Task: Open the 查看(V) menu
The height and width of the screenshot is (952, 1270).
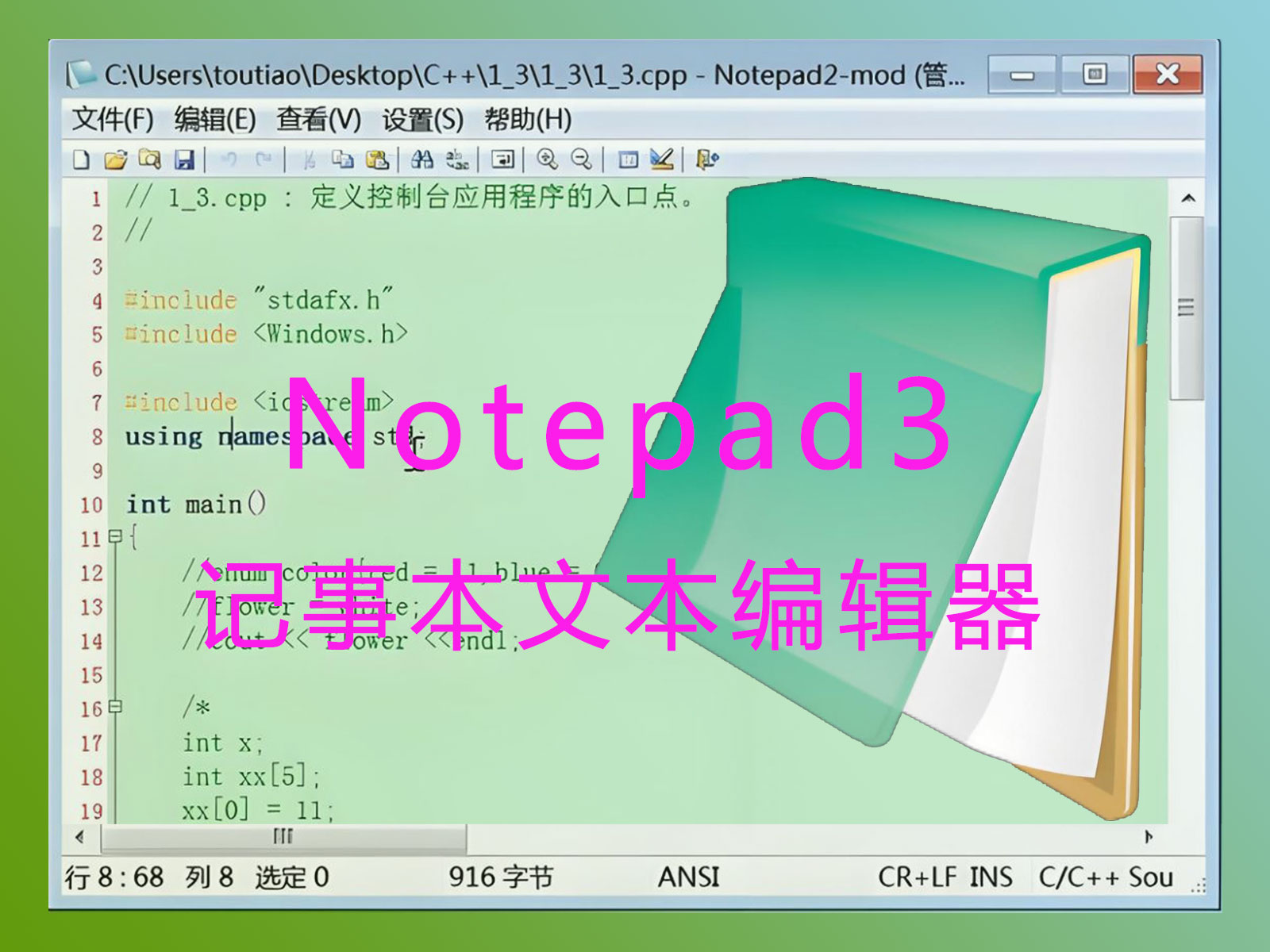Action: click(x=318, y=120)
